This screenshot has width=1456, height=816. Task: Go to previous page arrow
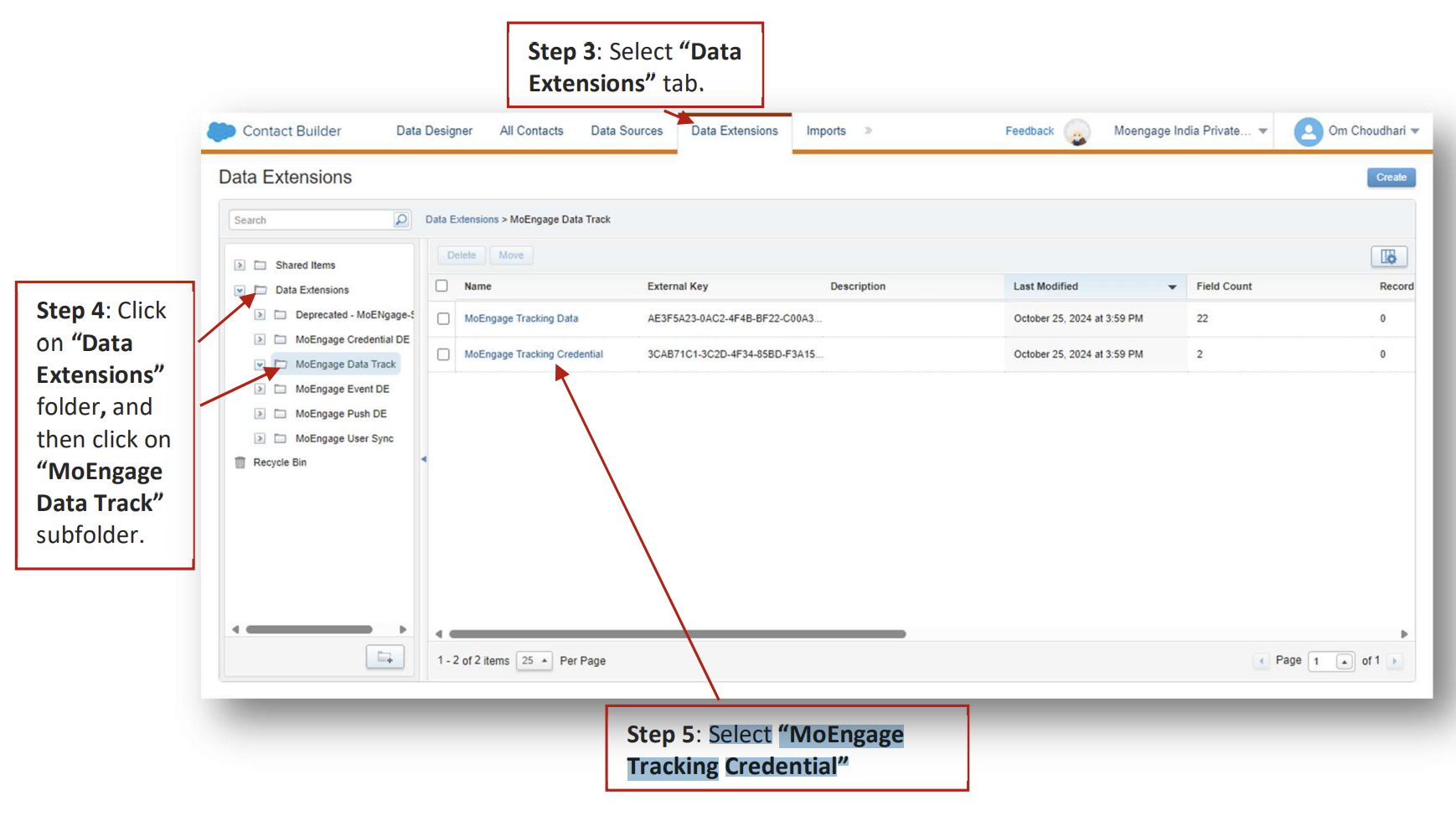coord(1262,661)
